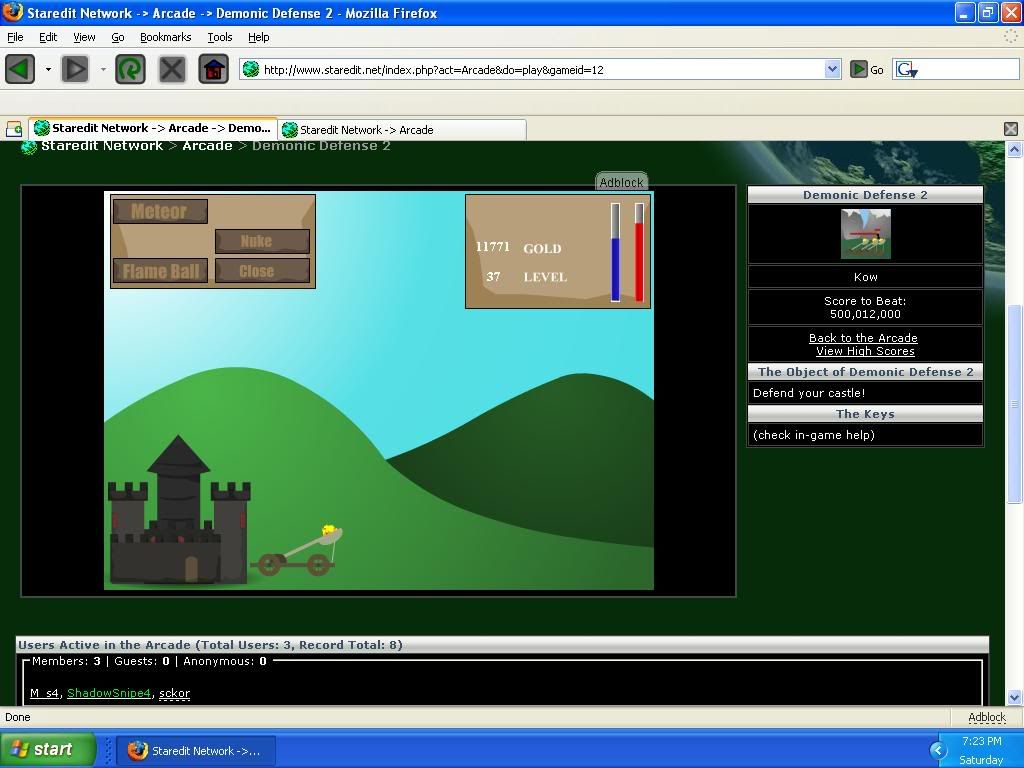Screen dimensions: 1024x768
Task: Open user M_s4's profile
Action: click(x=44, y=693)
